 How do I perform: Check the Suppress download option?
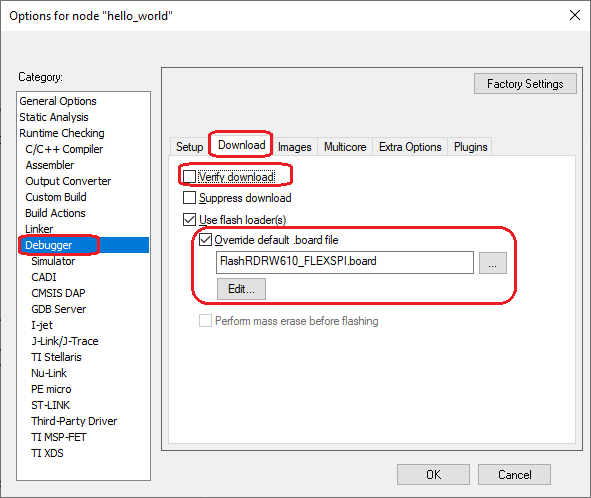189,198
